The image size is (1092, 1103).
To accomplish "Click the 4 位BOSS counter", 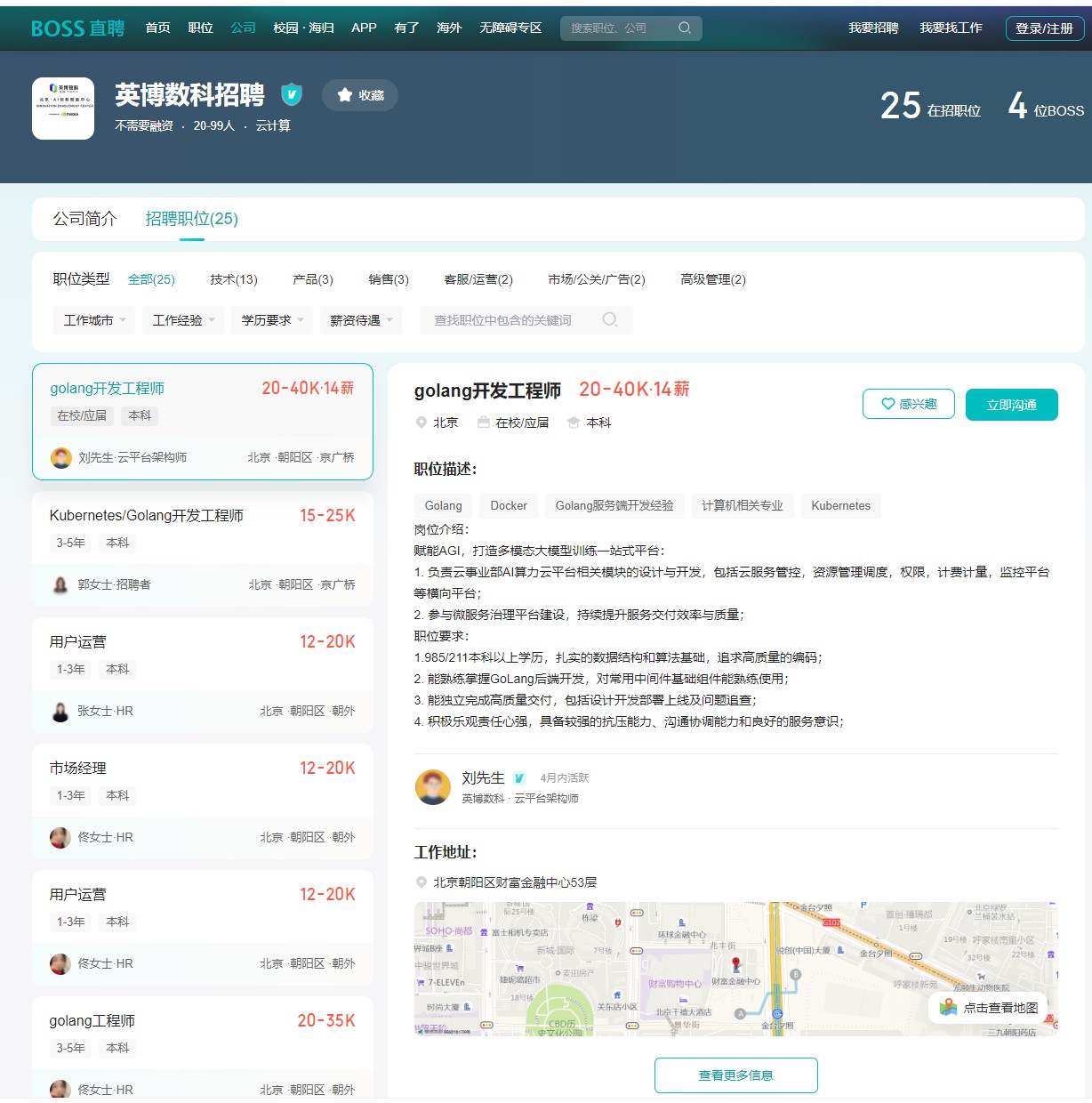I will 1046,106.
